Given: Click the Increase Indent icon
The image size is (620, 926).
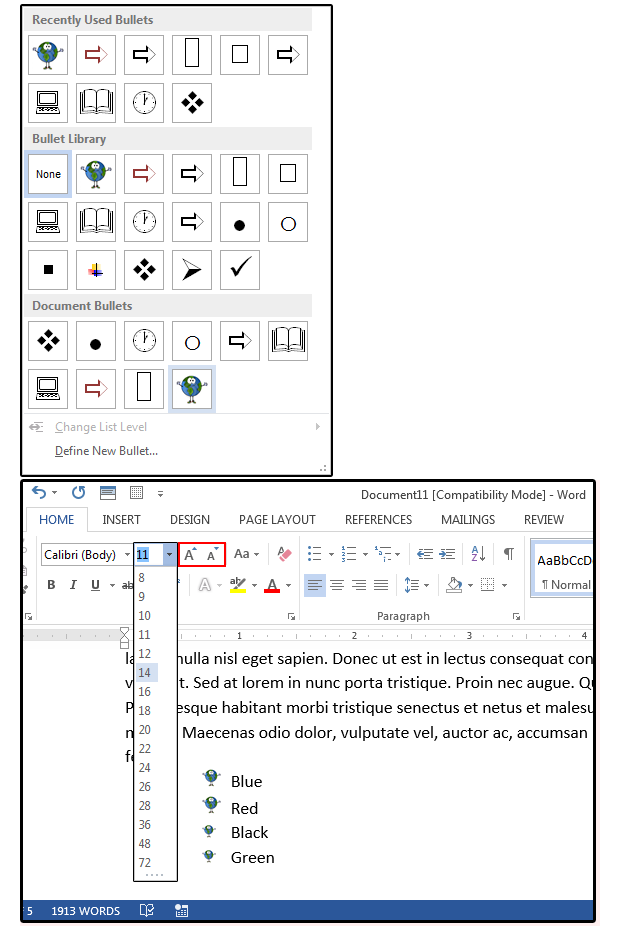Looking at the screenshot, I should [x=447, y=554].
